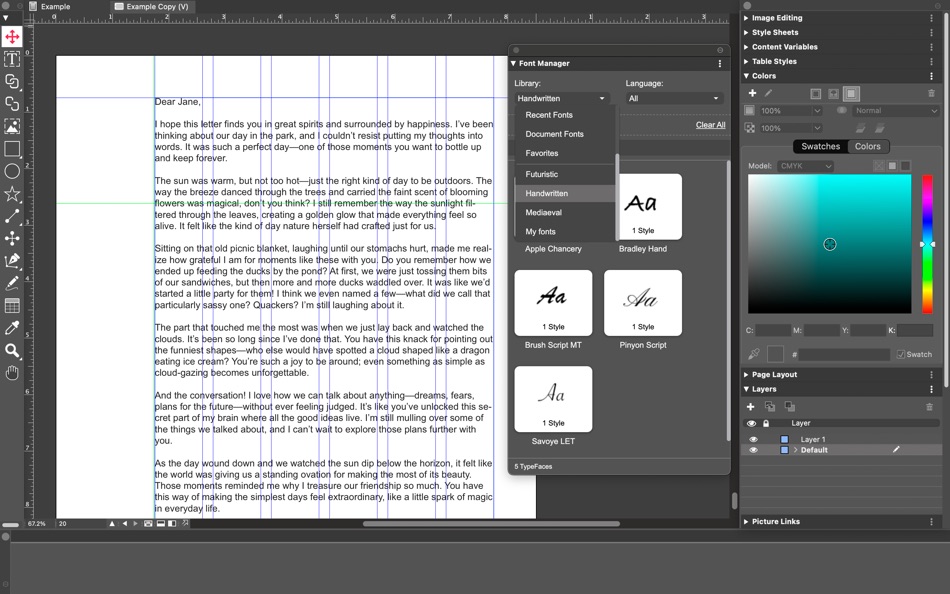Select the Text Content tool
Image resolution: width=950 pixels, height=594 pixels.
pyautogui.click(x=12, y=59)
